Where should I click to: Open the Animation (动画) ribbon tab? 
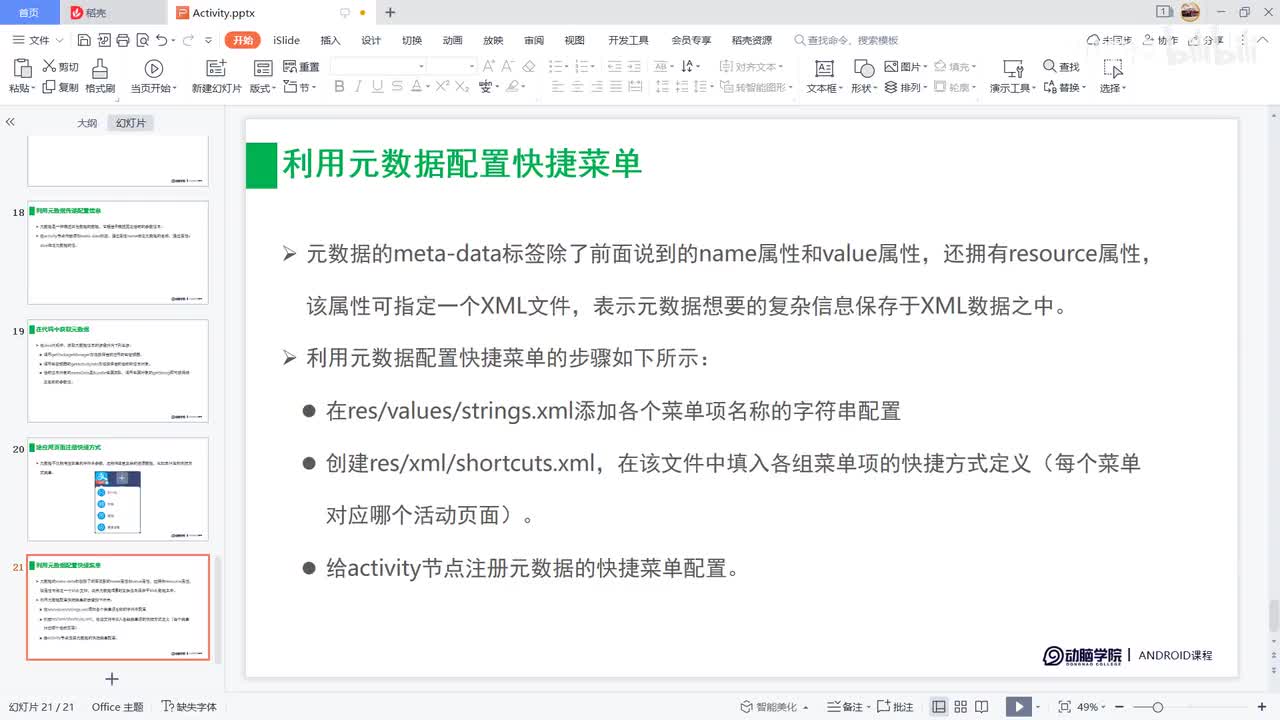click(452, 40)
